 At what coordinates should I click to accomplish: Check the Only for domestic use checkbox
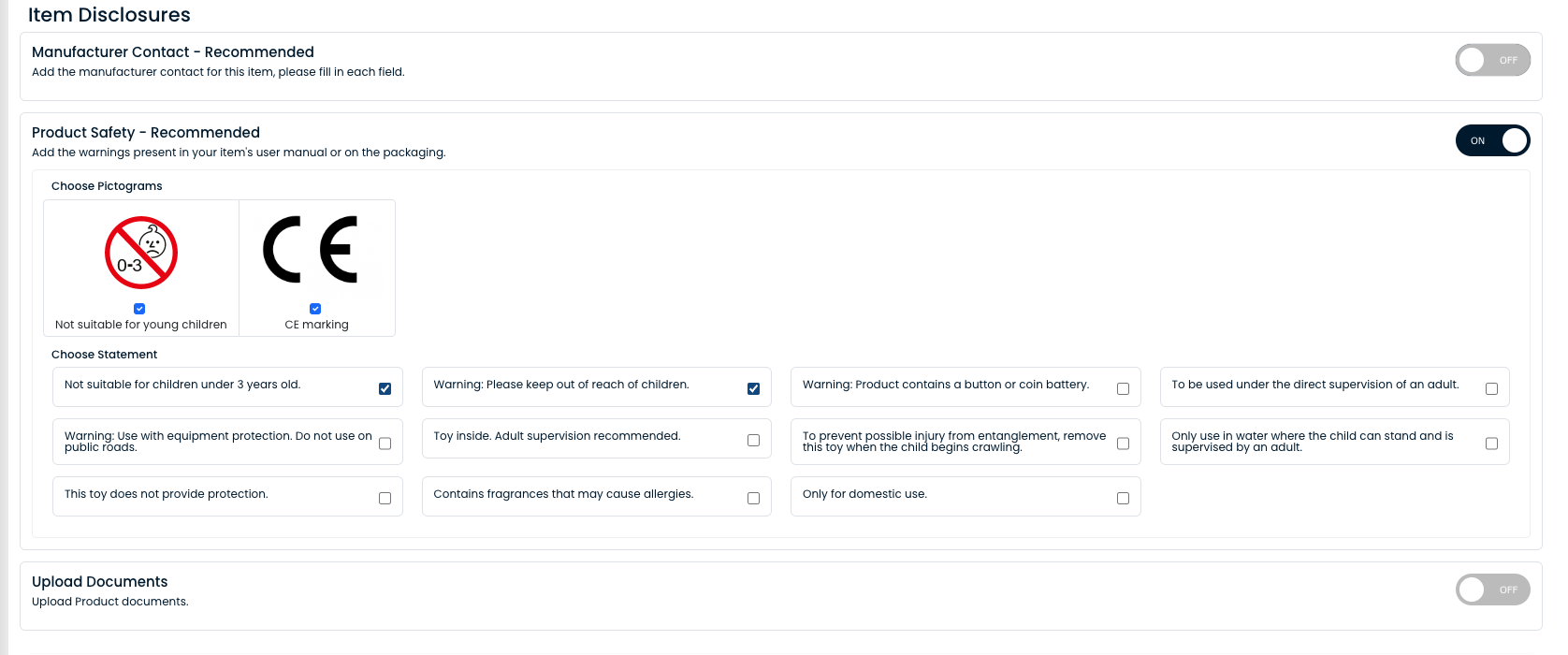(1123, 499)
